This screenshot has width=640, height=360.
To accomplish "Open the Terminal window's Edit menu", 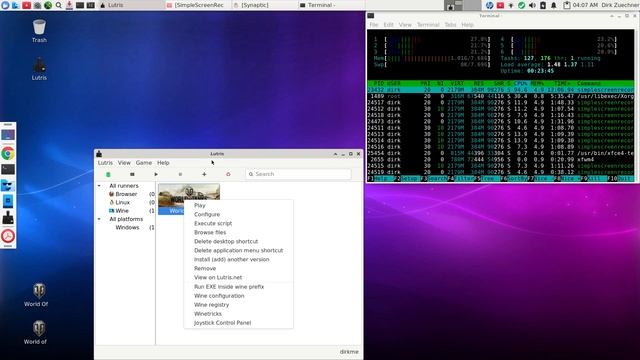I will pyautogui.click(x=388, y=24).
